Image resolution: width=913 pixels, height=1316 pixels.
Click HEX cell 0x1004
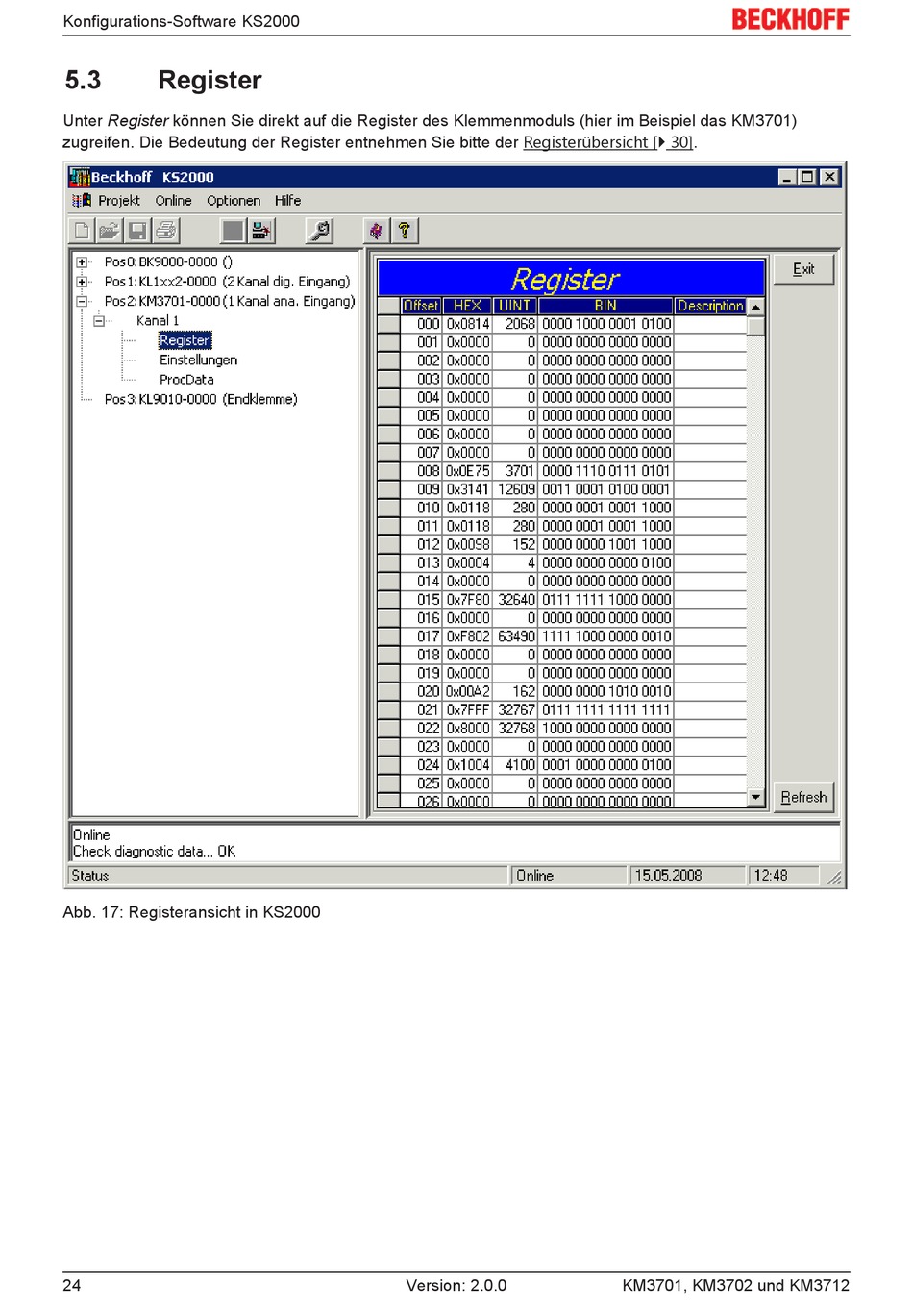pos(467,765)
